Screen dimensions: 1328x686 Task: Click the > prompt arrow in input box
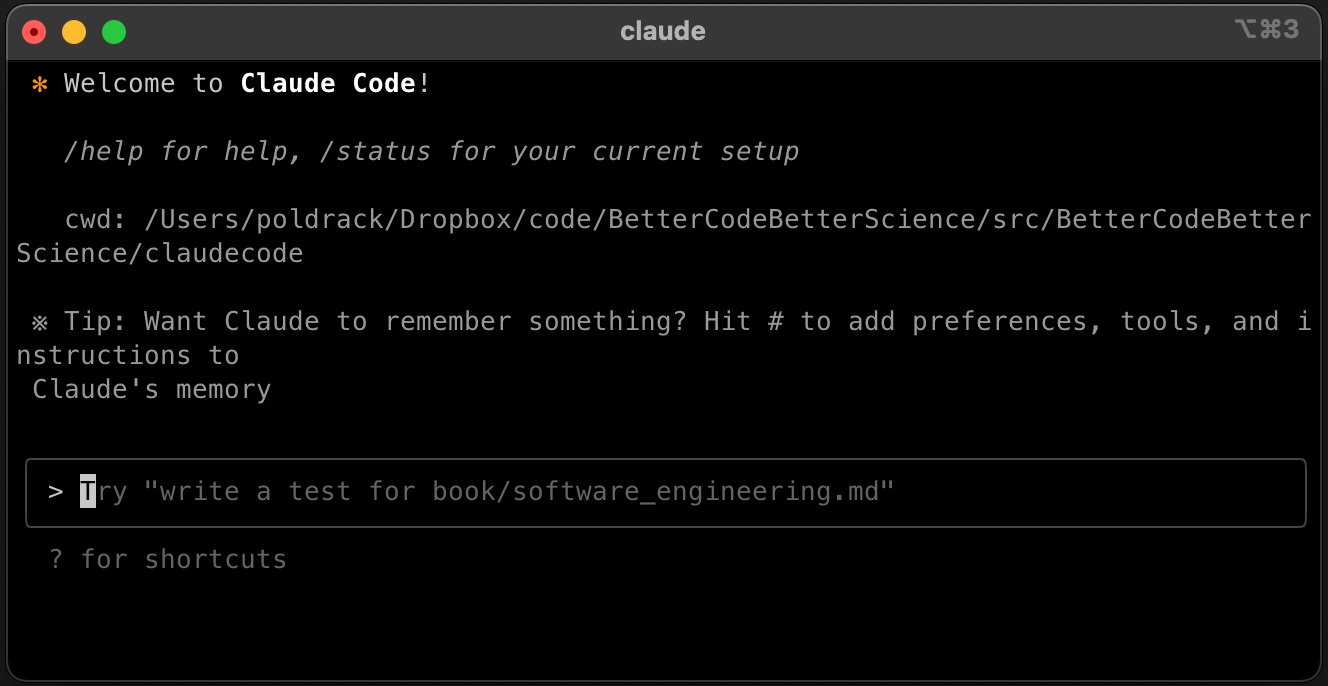coord(55,491)
